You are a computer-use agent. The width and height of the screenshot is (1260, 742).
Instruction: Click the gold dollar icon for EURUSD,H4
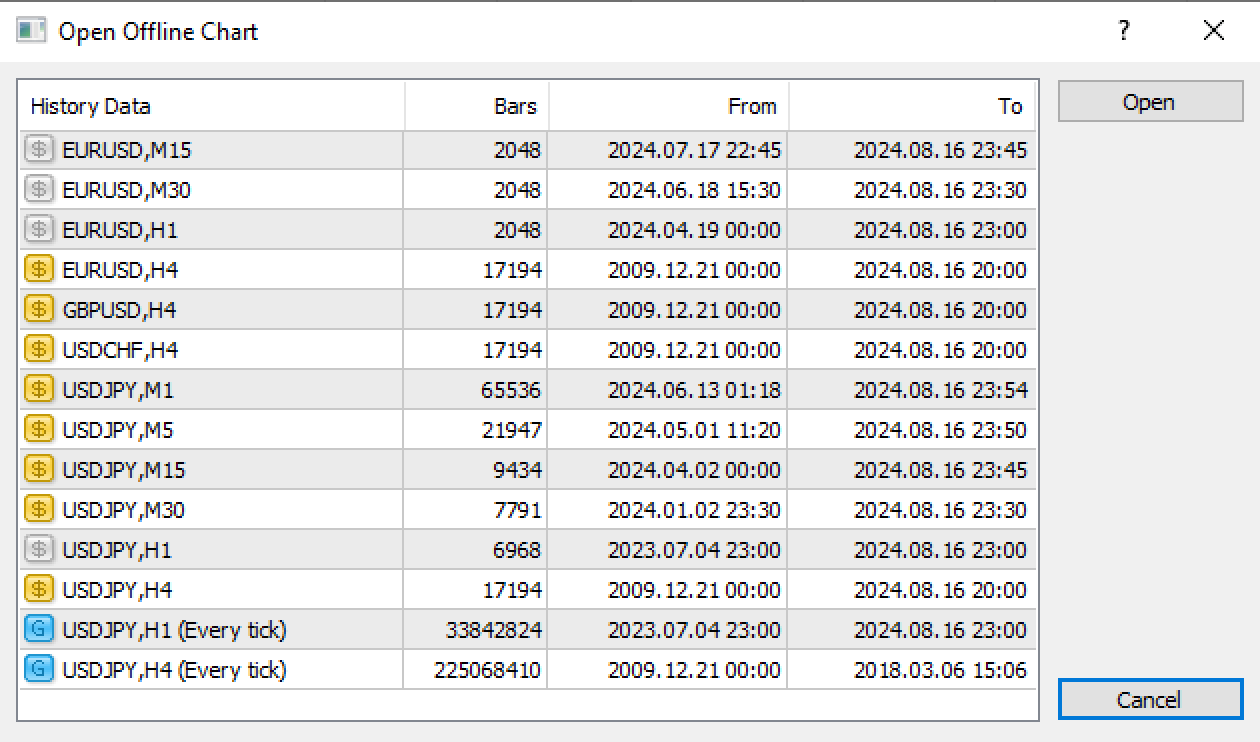click(x=38, y=270)
